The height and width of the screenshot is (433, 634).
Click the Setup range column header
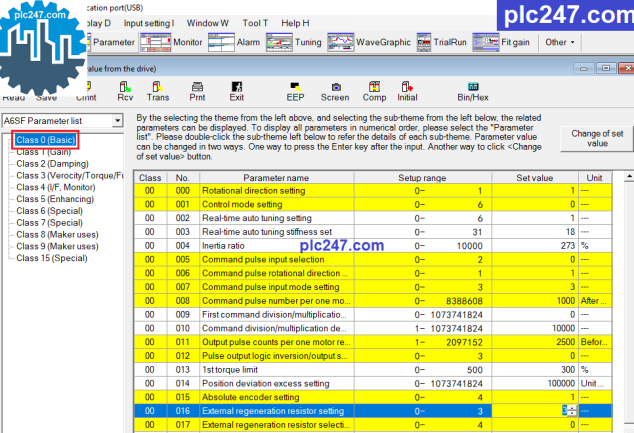click(422, 178)
